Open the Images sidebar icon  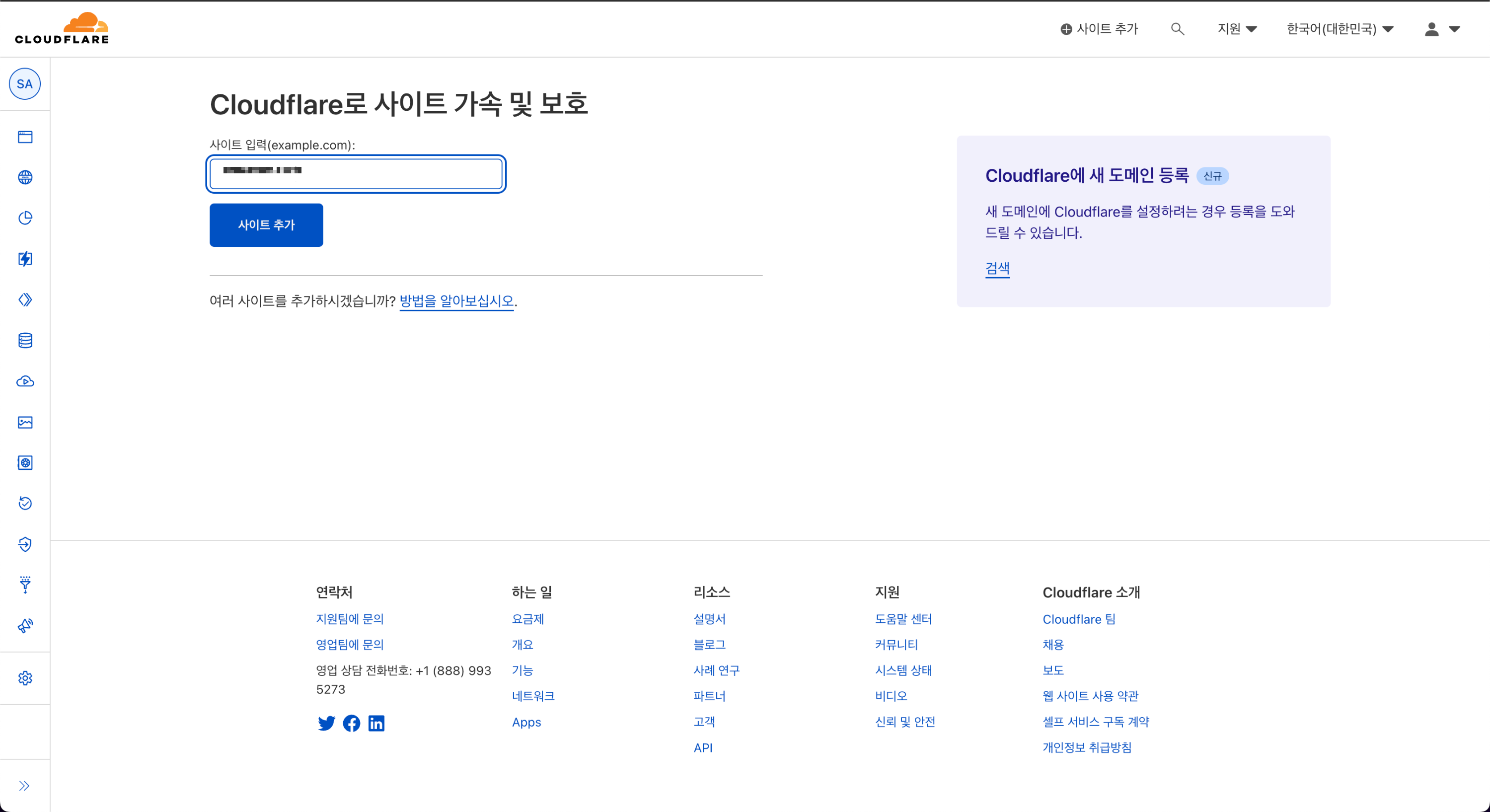tap(25, 422)
